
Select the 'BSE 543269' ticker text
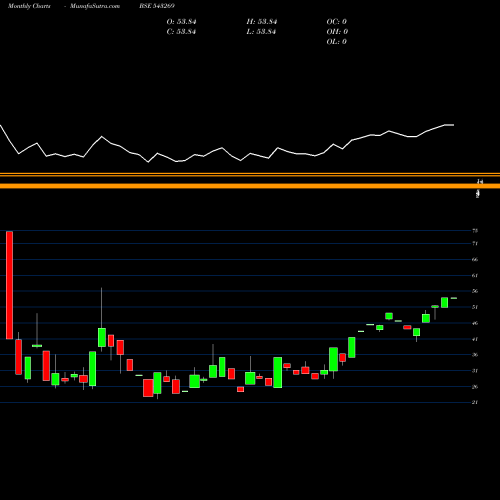157,6
